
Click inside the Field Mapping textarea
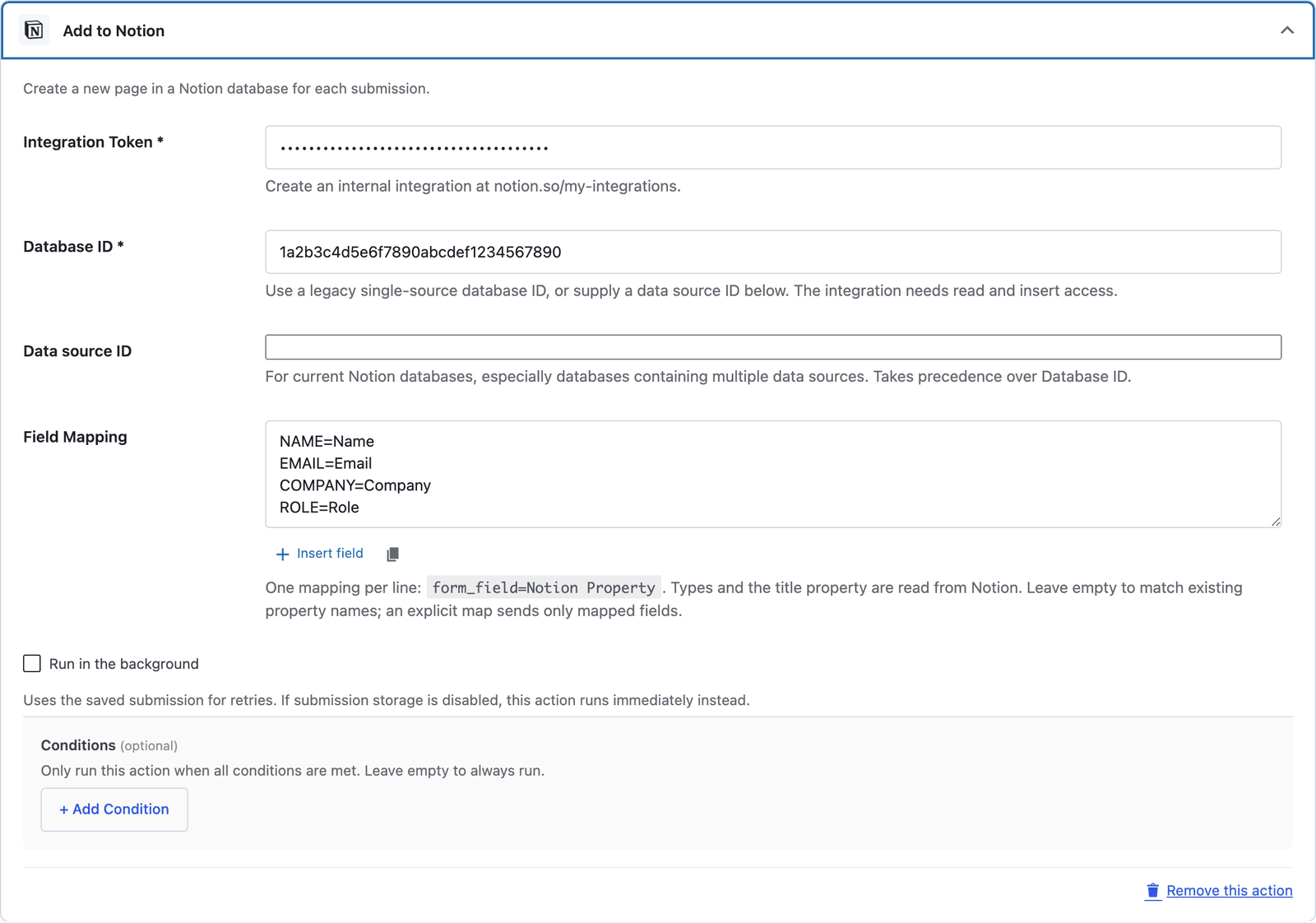pos(773,475)
